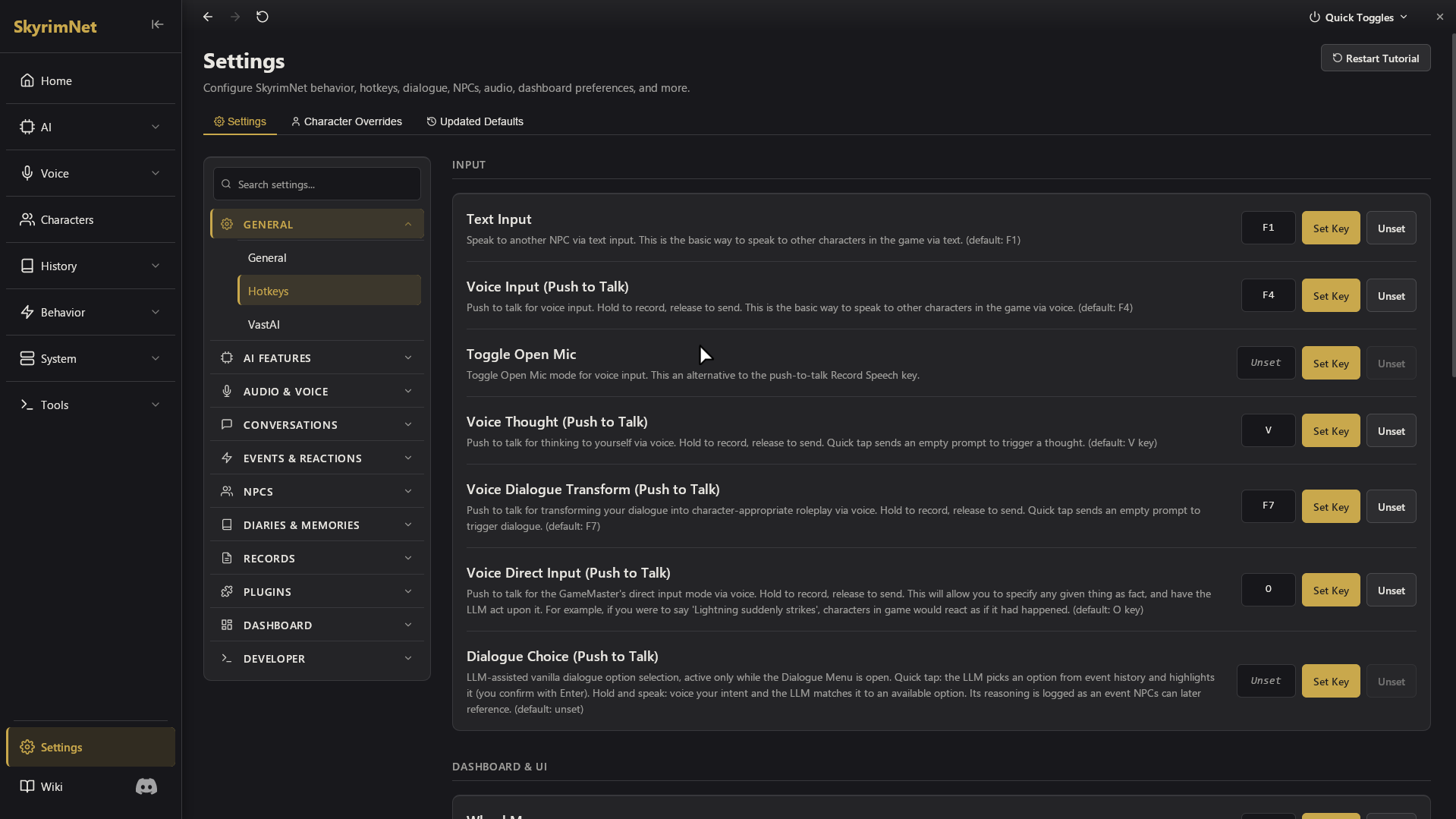Click the Wiki open-book icon
Image resolution: width=1456 pixels, height=819 pixels.
click(x=27, y=786)
